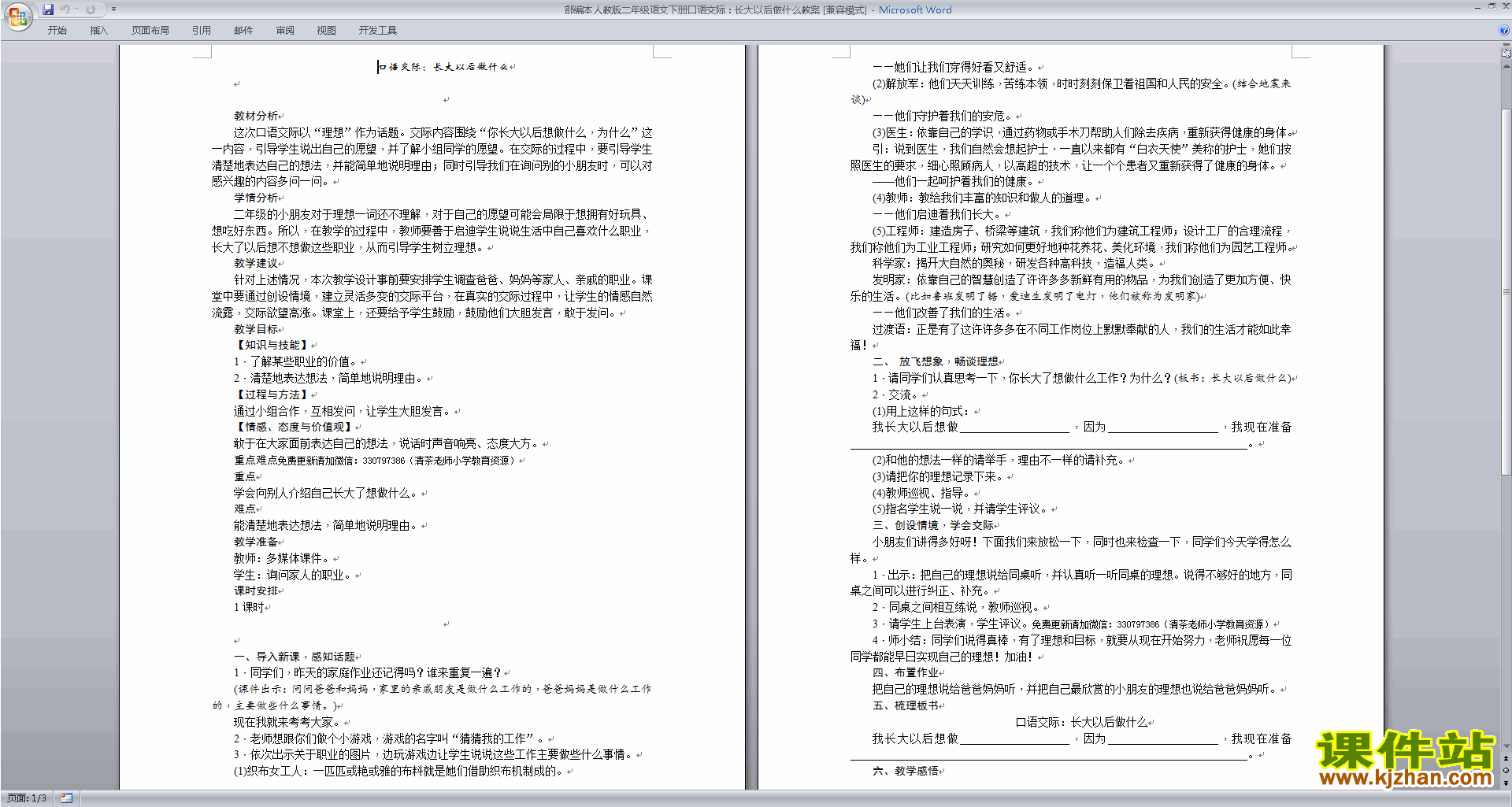Click the previous page double-arrow button
1512x807 pixels.
pyautogui.click(x=1506, y=759)
